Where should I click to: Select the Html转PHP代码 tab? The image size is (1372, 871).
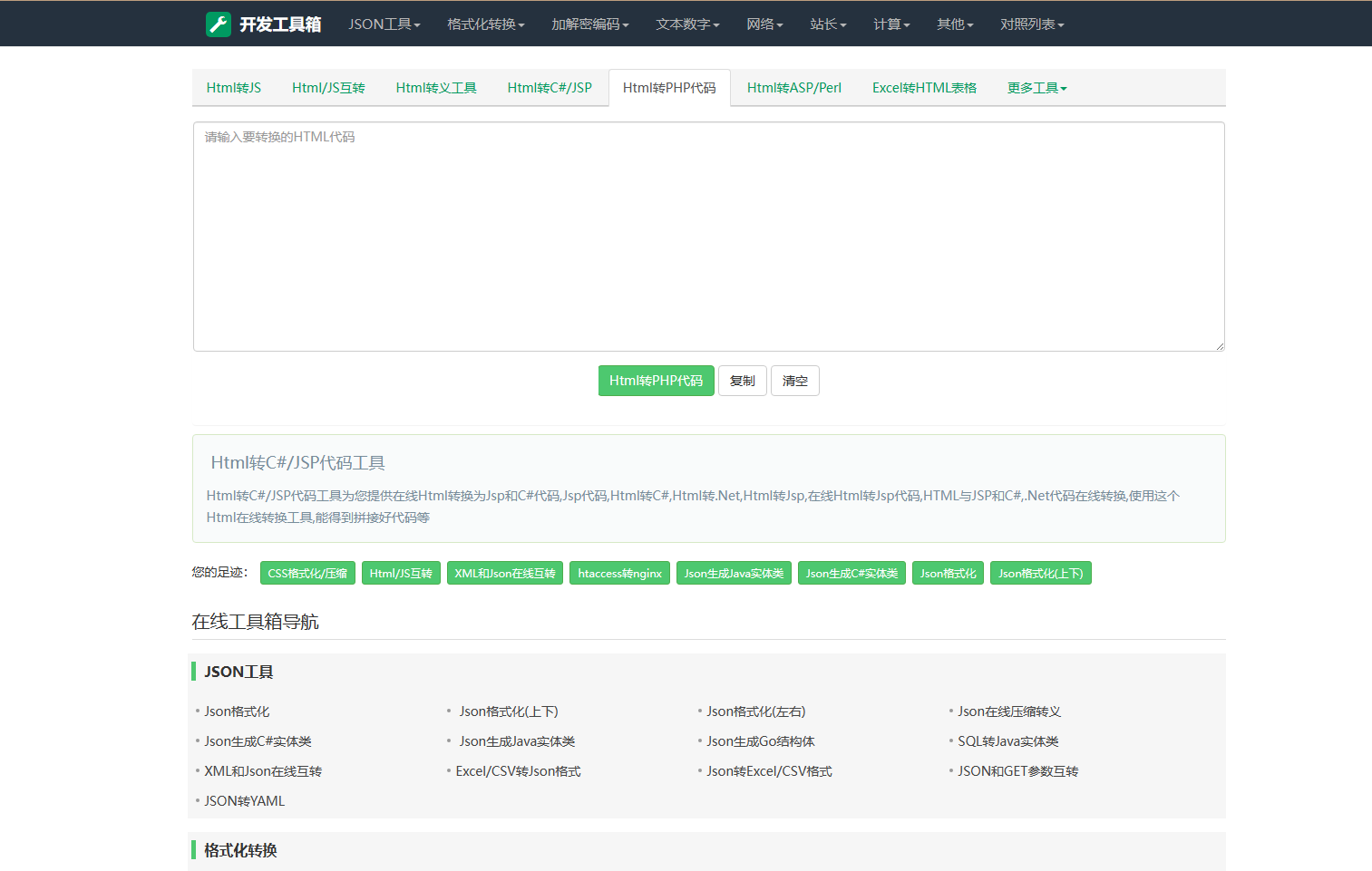click(x=669, y=88)
